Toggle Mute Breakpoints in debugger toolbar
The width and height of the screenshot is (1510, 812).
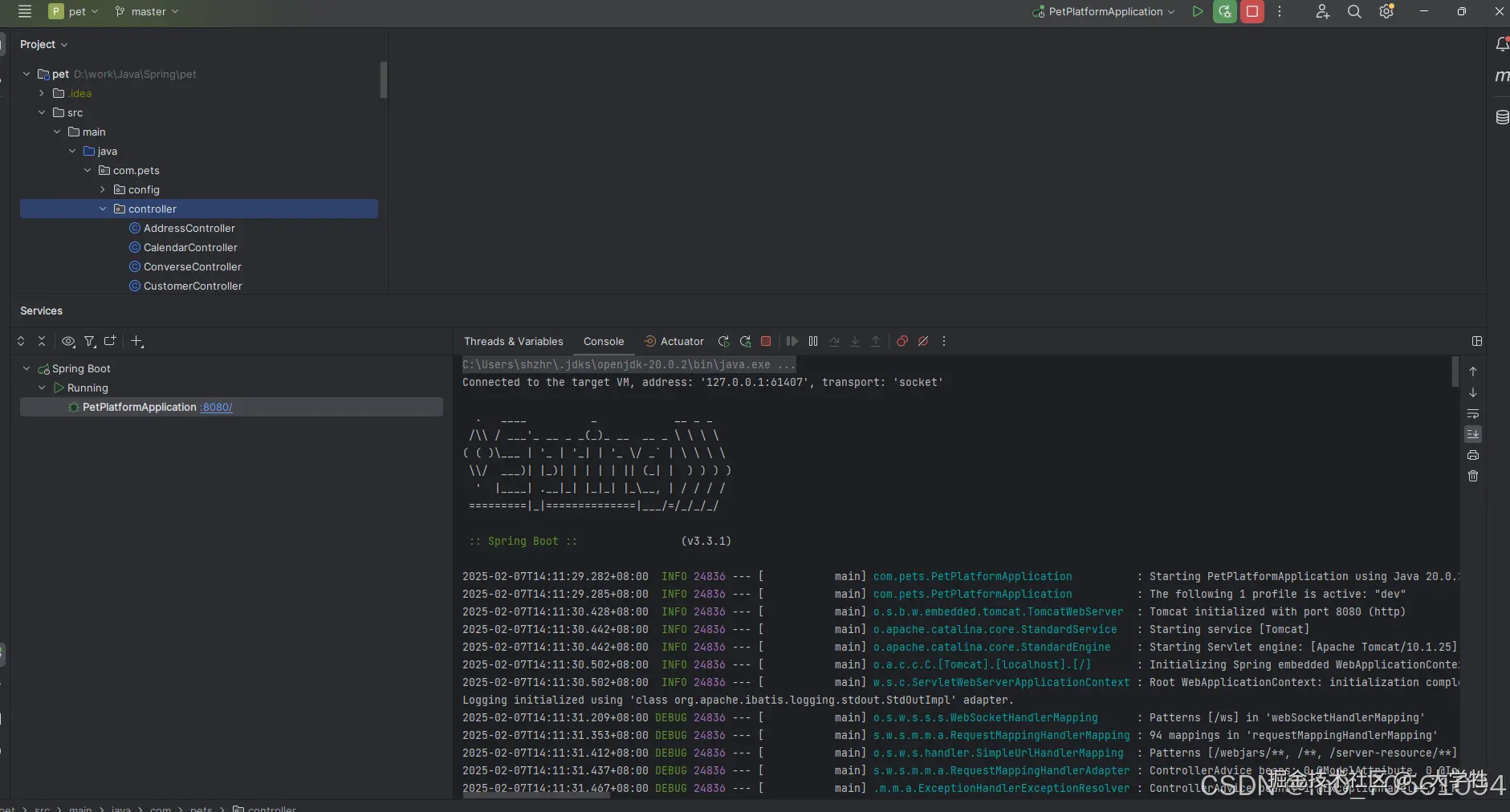923,341
